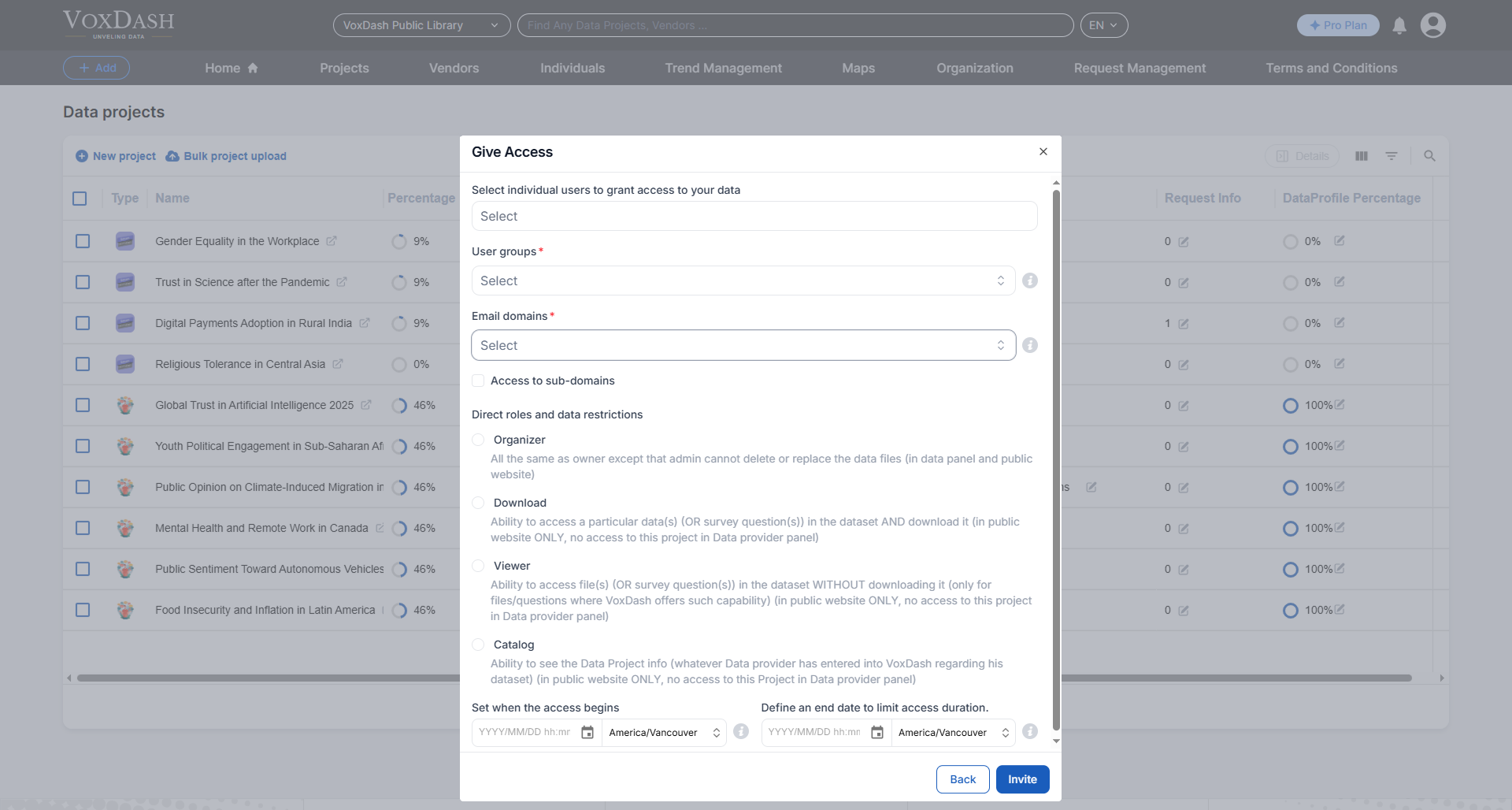
Task: Click the Invite button
Action: [1022, 779]
